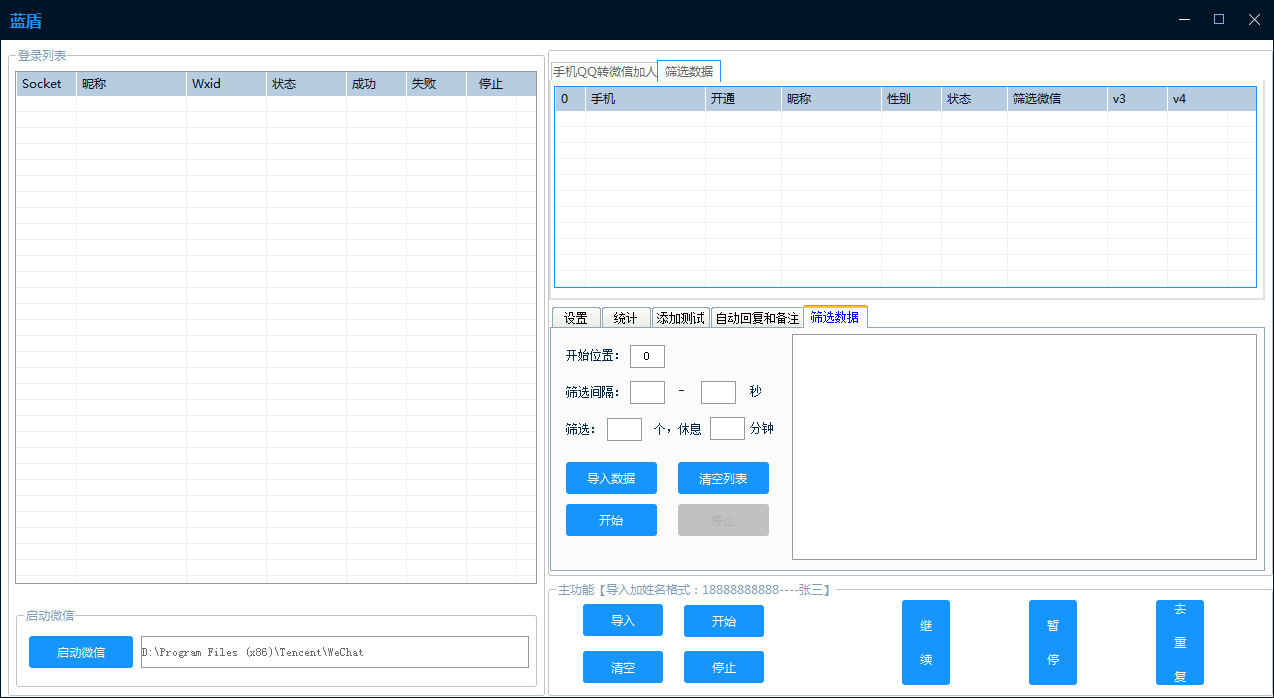Minimize the 蓝盾 window

1184,19
